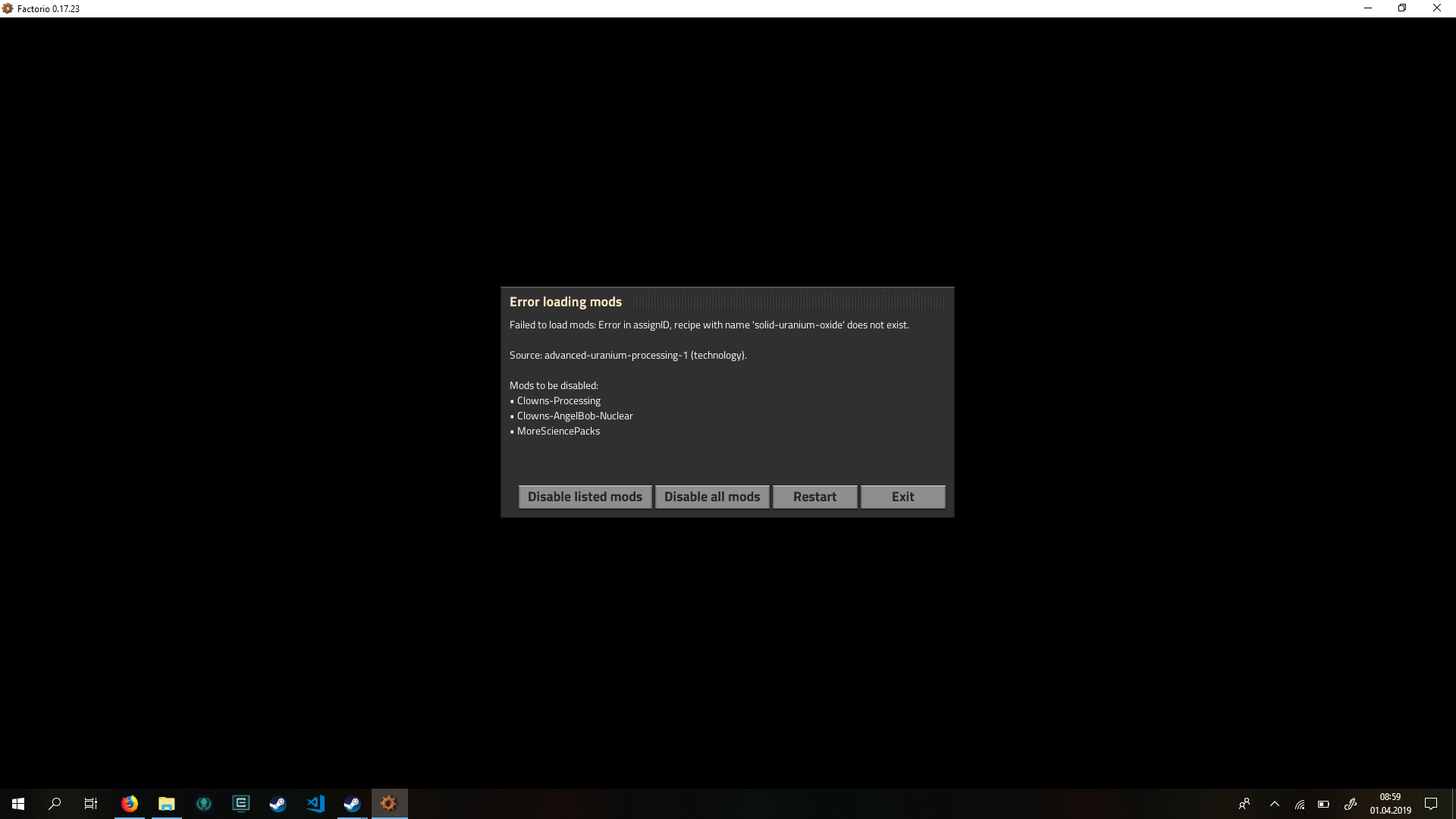
Task: Click the Disable all mods button
Action: coord(712,497)
